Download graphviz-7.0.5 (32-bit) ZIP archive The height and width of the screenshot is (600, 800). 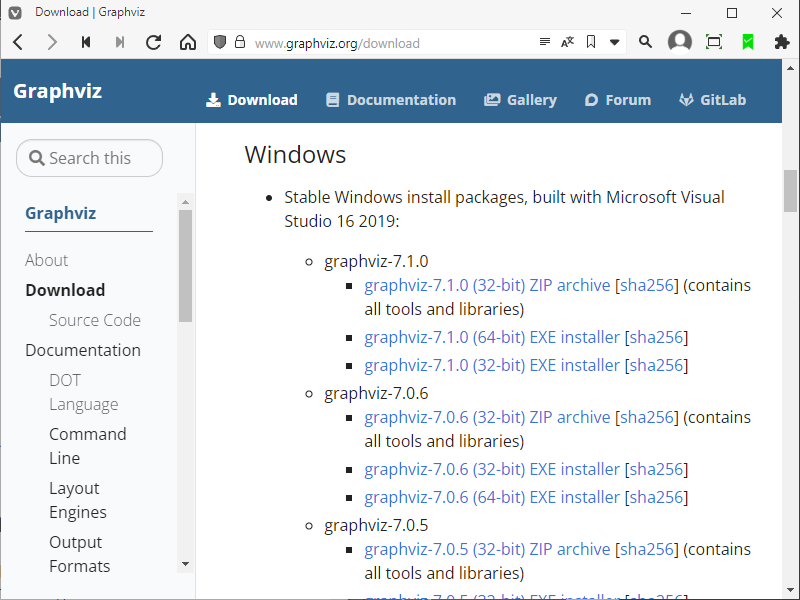[x=487, y=549]
